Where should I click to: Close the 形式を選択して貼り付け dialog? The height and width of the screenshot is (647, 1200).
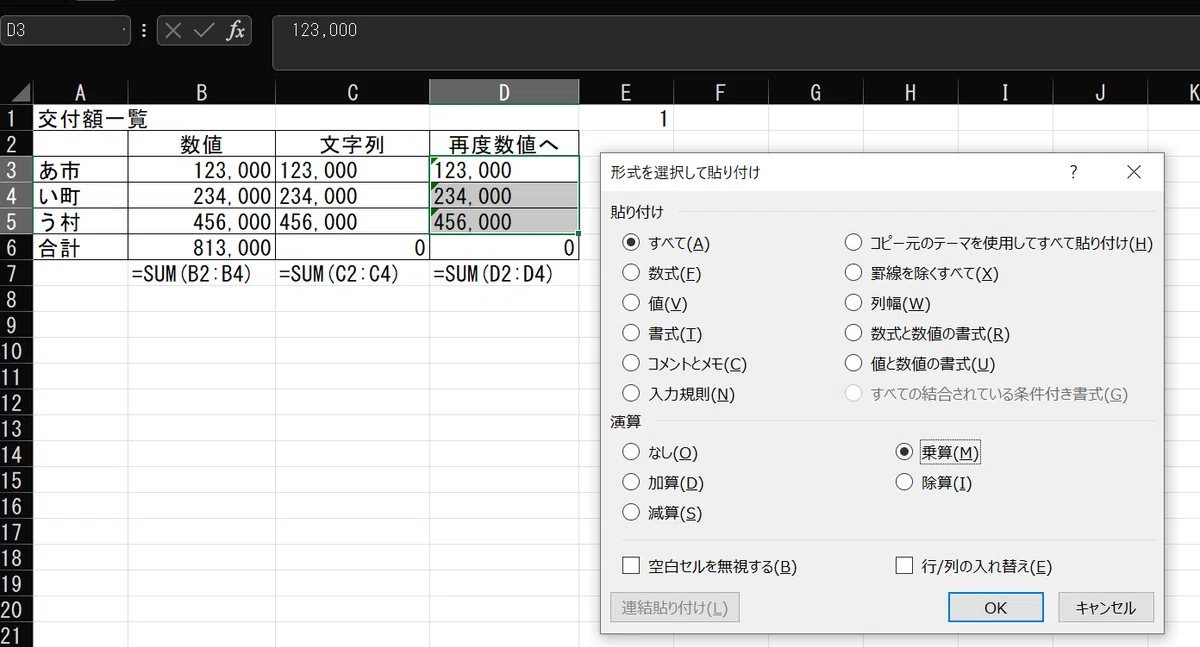[x=1133, y=172]
